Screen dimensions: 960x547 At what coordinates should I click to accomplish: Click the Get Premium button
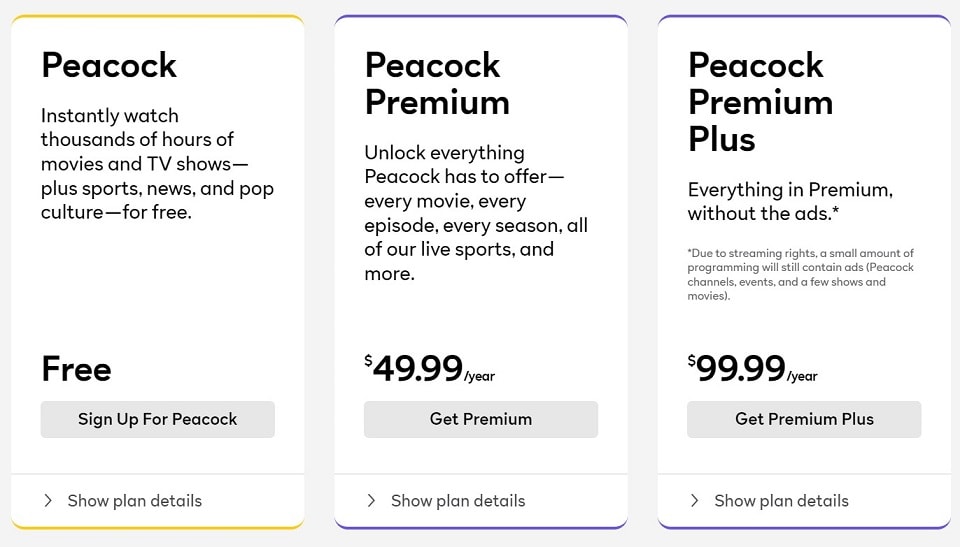tap(480, 419)
